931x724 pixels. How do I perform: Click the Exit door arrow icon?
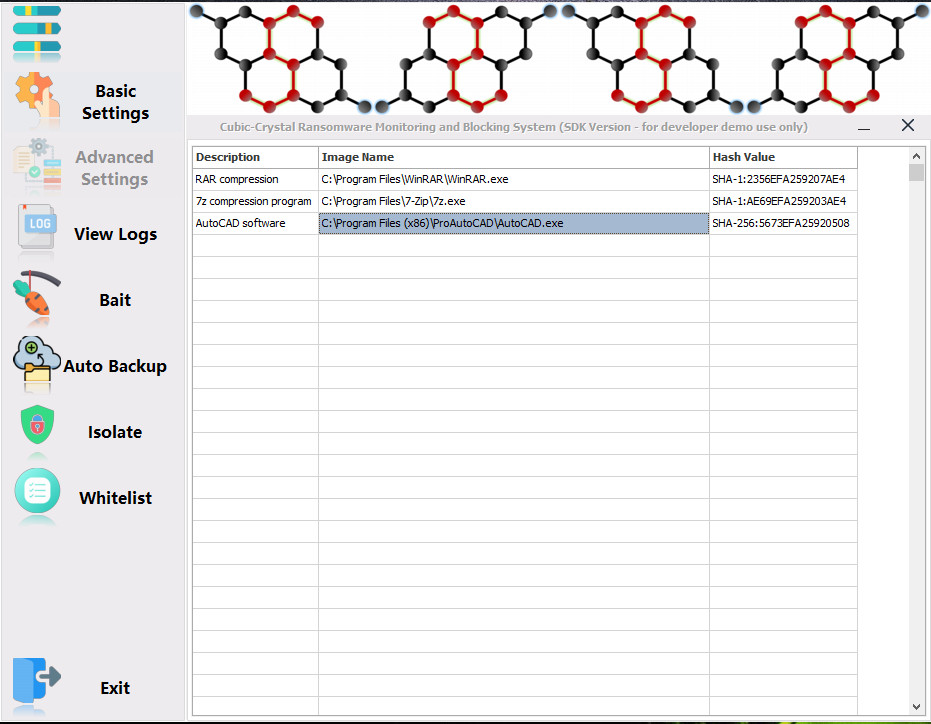37,680
